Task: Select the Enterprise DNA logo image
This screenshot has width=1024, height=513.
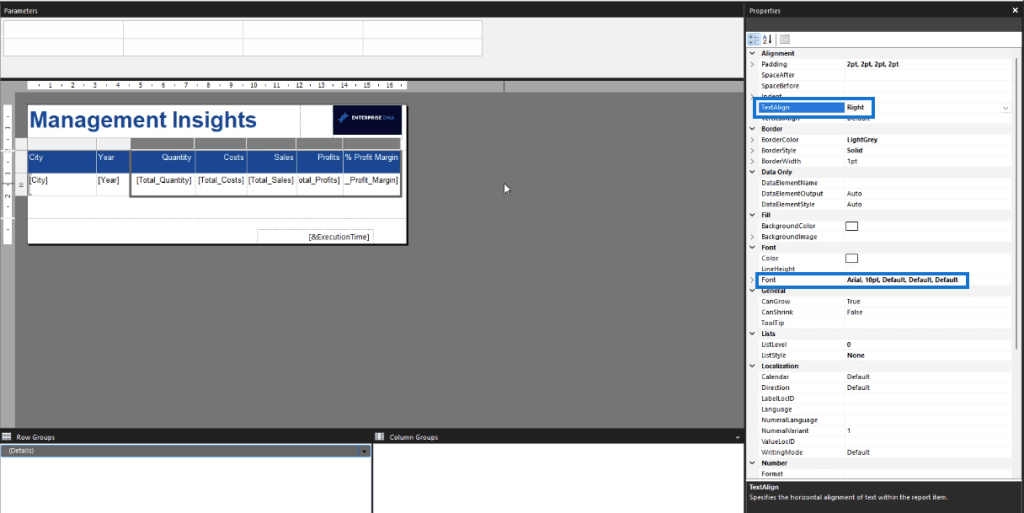Action: coord(367,119)
